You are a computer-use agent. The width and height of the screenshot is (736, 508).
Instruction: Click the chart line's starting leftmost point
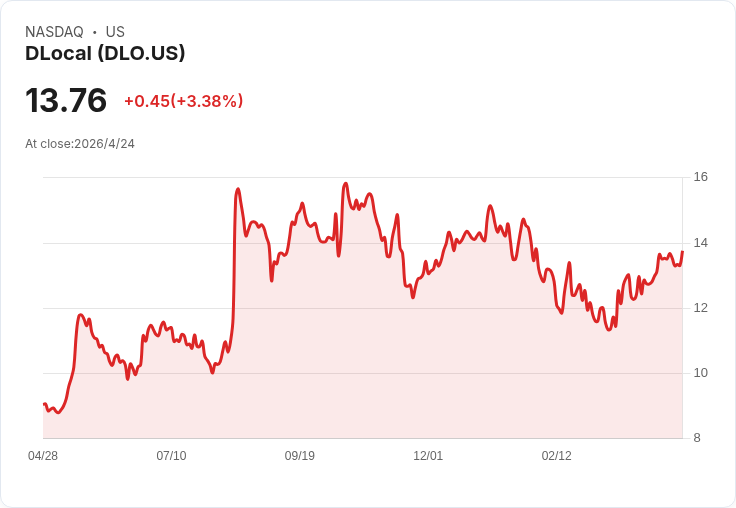[44, 404]
